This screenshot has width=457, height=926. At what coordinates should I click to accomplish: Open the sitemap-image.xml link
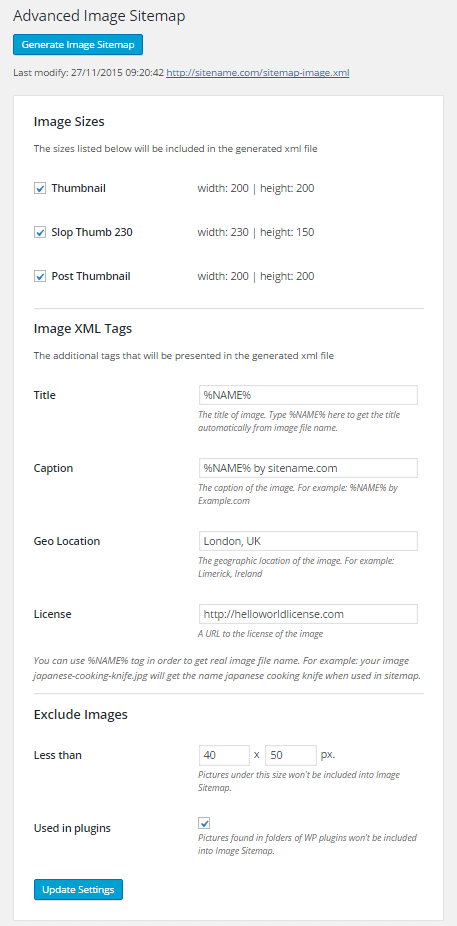click(258, 73)
